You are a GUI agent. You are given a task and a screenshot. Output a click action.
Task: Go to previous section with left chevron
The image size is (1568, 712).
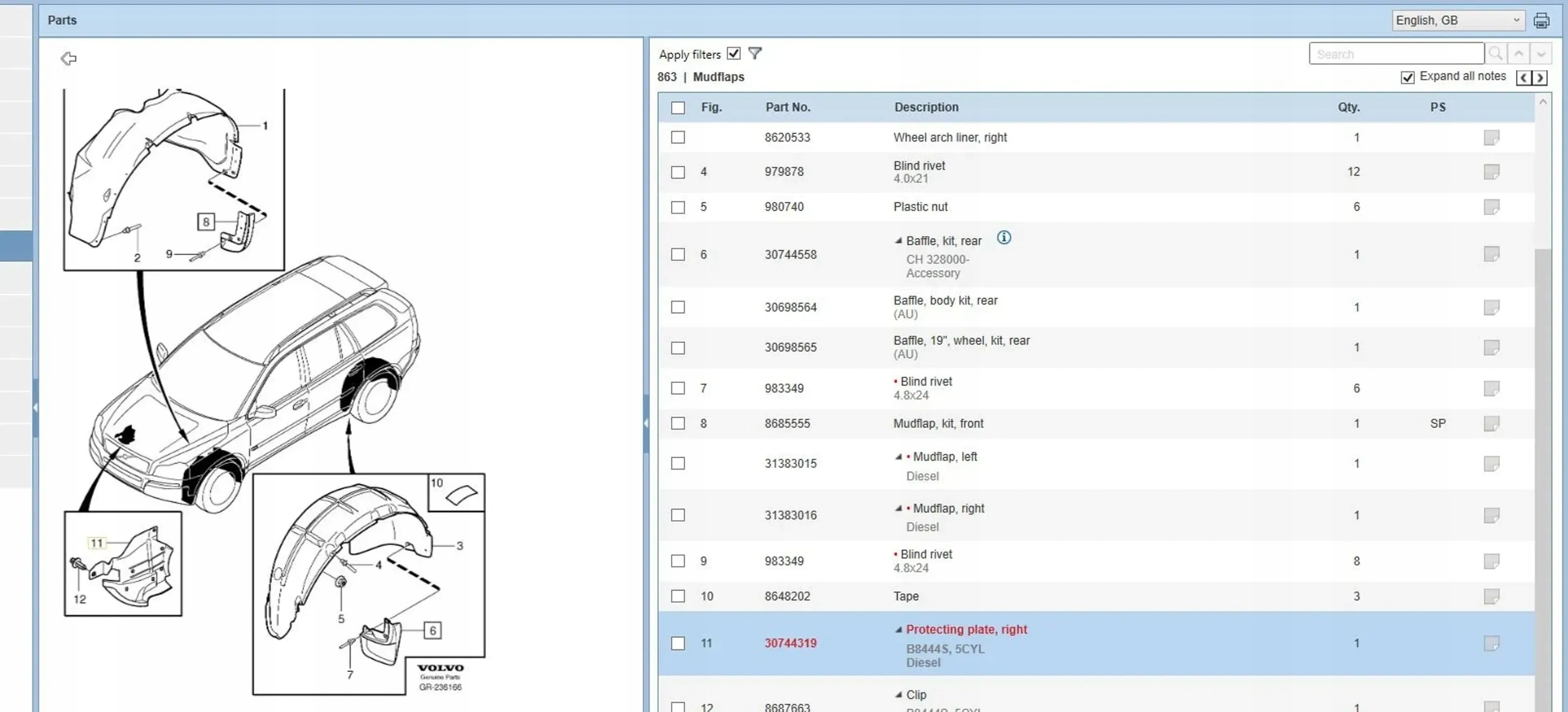1524,78
